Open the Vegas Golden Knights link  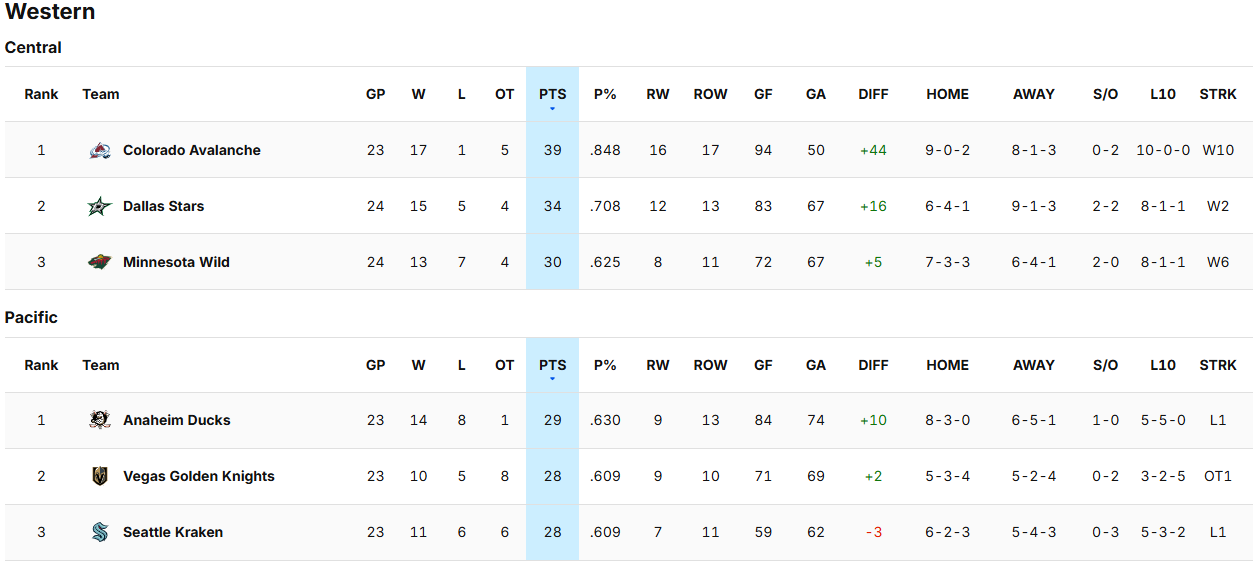tap(198, 476)
